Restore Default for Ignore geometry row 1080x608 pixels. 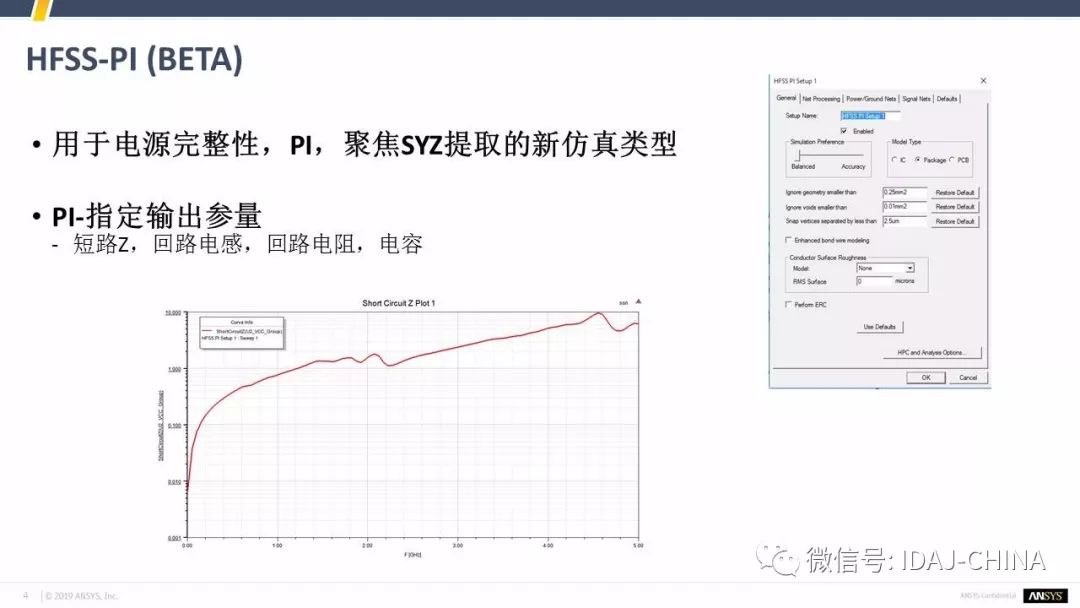pos(955,193)
